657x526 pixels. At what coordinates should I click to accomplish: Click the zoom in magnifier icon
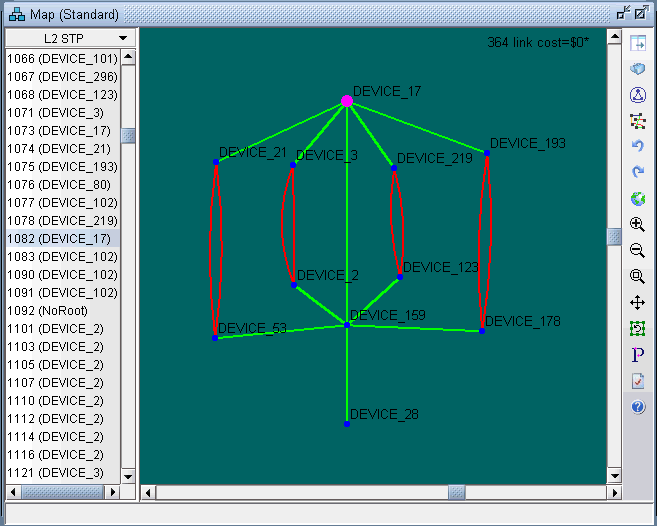pyautogui.click(x=638, y=225)
